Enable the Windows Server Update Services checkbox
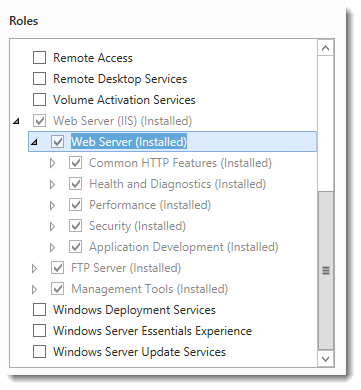This screenshot has width=361, height=390. tap(39, 352)
